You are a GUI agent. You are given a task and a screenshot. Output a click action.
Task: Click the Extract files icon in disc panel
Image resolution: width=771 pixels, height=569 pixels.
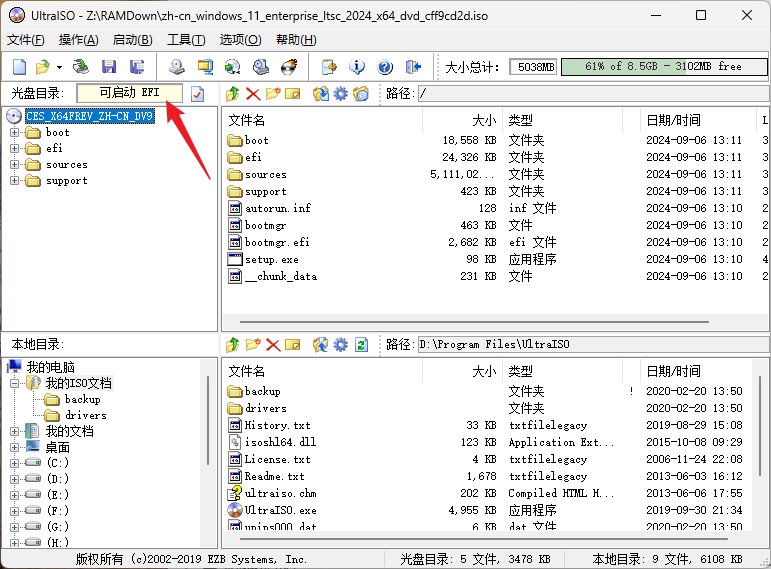tap(321, 93)
